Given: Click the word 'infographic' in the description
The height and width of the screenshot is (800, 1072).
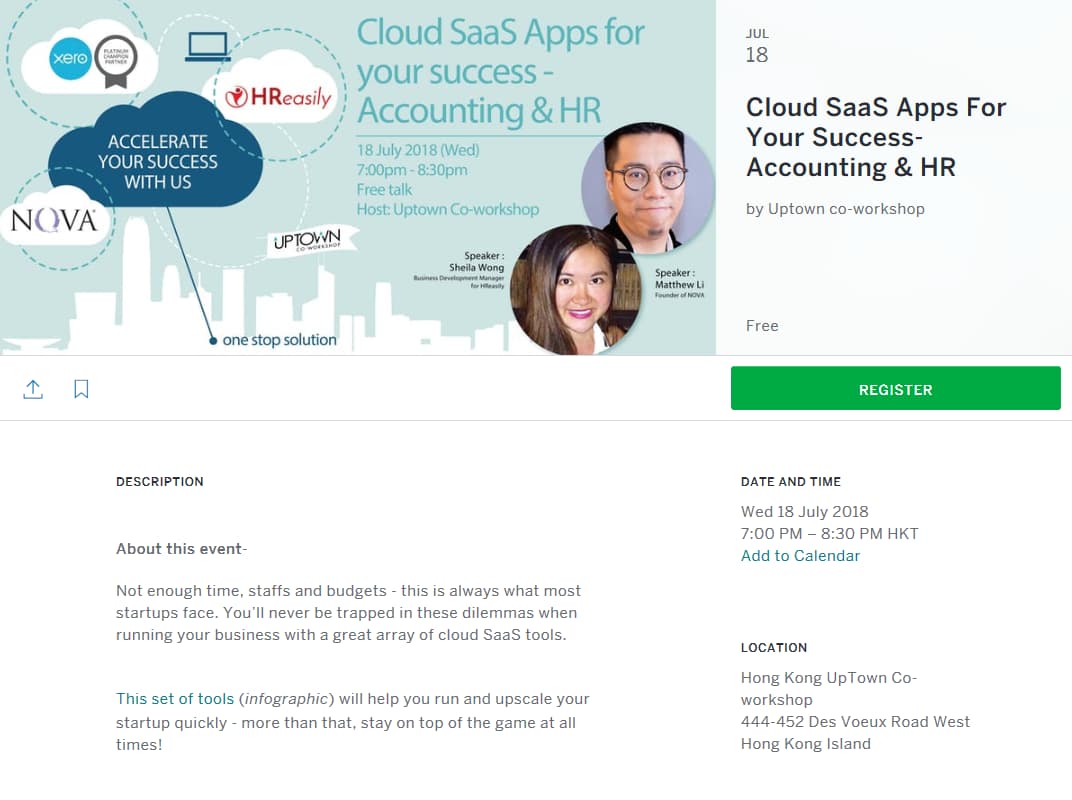Looking at the screenshot, I should click(286, 699).
